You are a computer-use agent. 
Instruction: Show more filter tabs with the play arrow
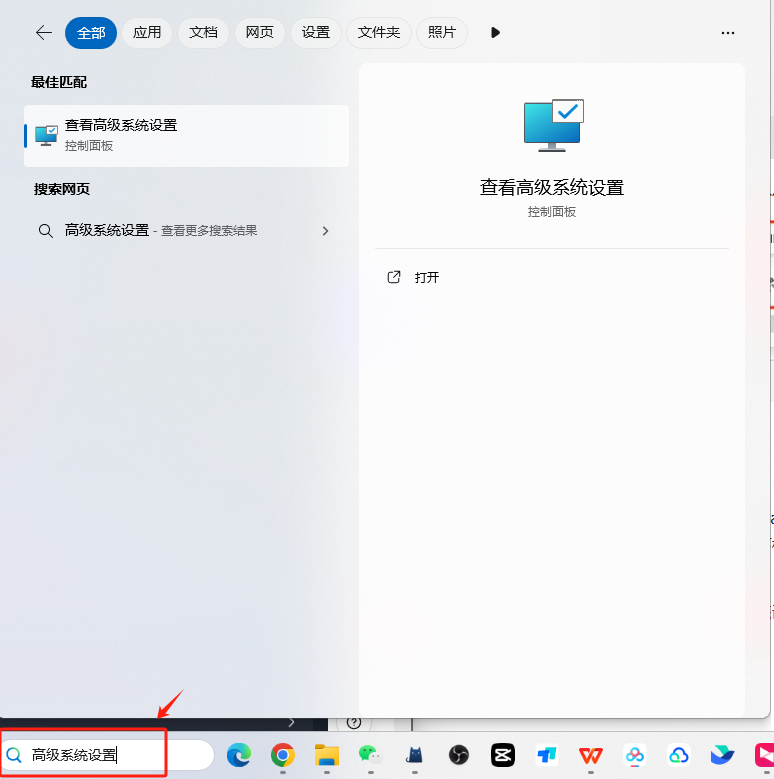click(x=495, y=33)
